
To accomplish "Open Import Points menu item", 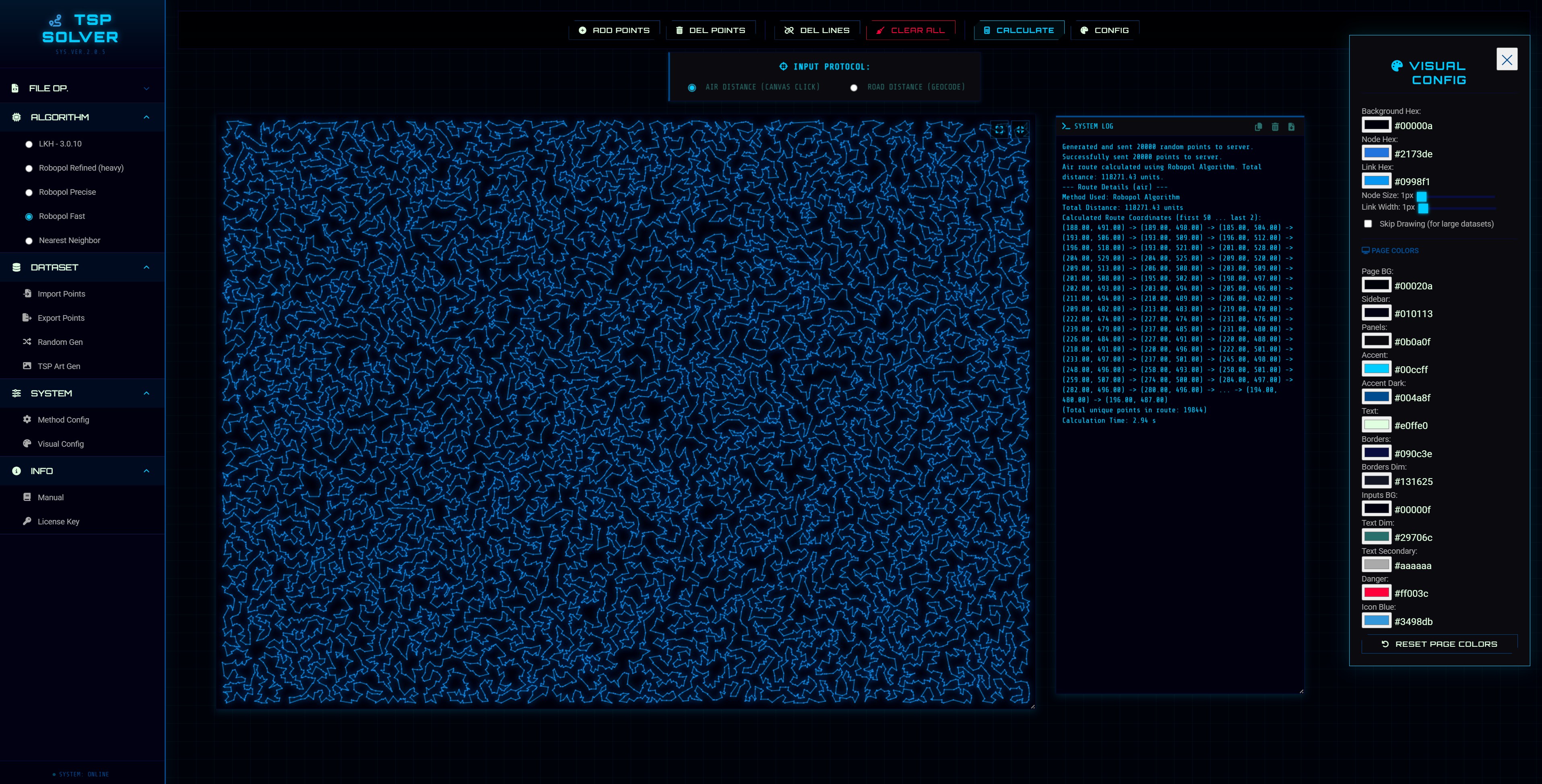I will point(61,294).
